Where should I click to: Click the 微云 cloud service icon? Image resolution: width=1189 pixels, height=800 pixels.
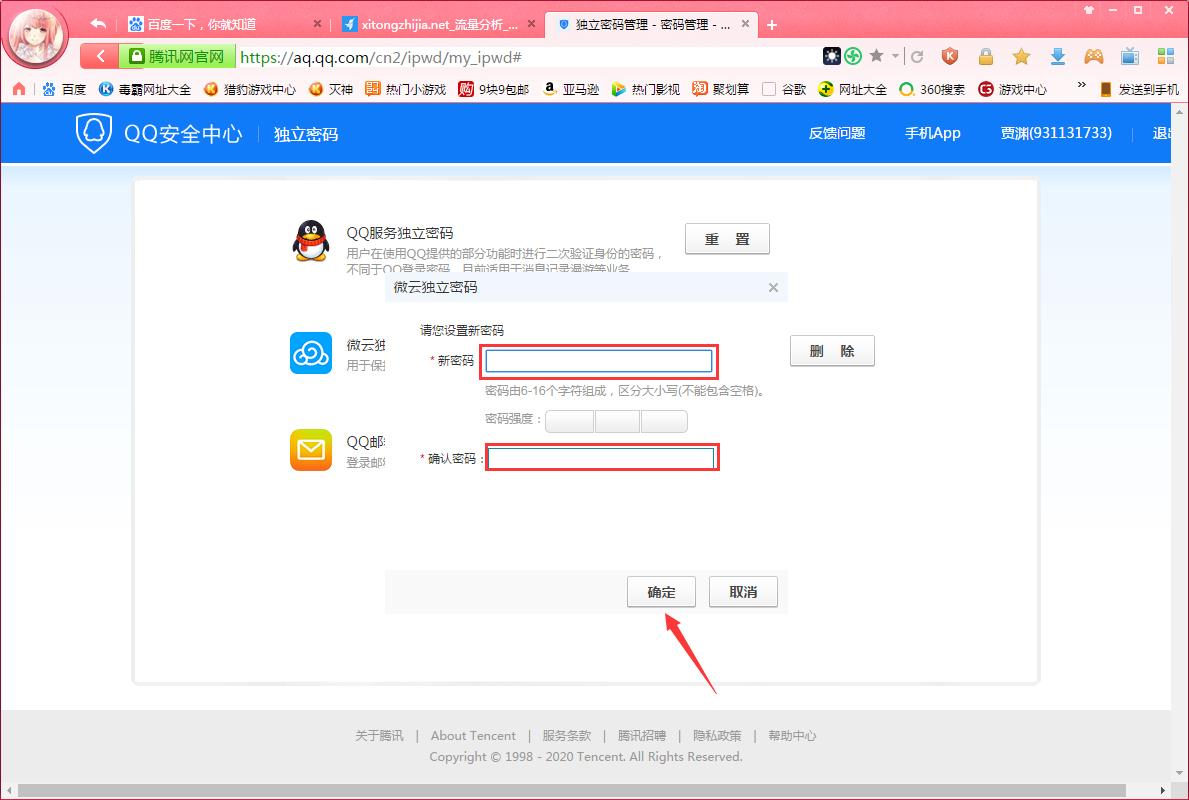310,353
